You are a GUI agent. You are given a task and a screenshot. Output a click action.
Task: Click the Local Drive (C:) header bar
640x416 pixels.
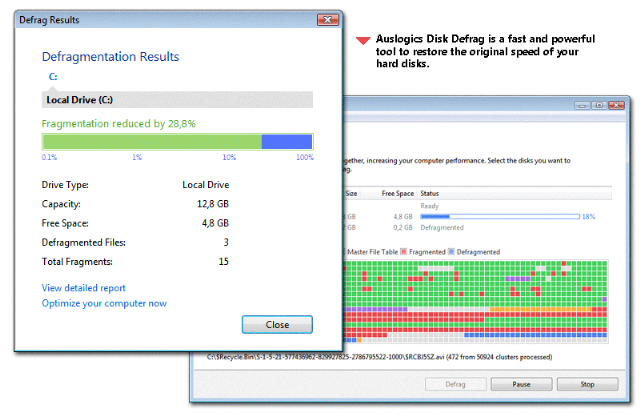coord(177,100)
